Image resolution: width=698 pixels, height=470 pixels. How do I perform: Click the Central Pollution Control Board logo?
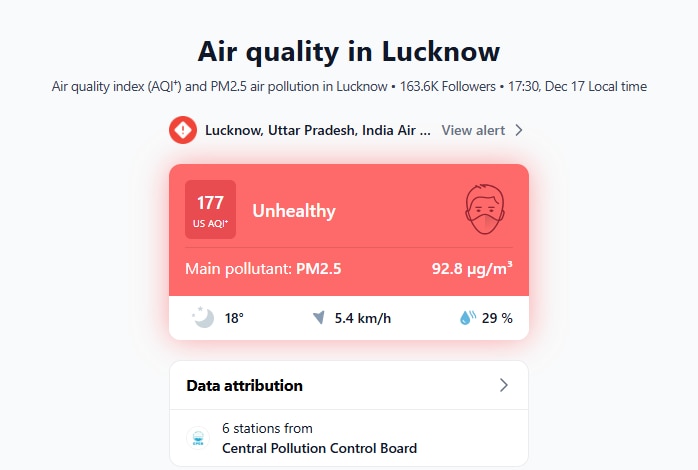pyautogui.click(x=197, y=438)
